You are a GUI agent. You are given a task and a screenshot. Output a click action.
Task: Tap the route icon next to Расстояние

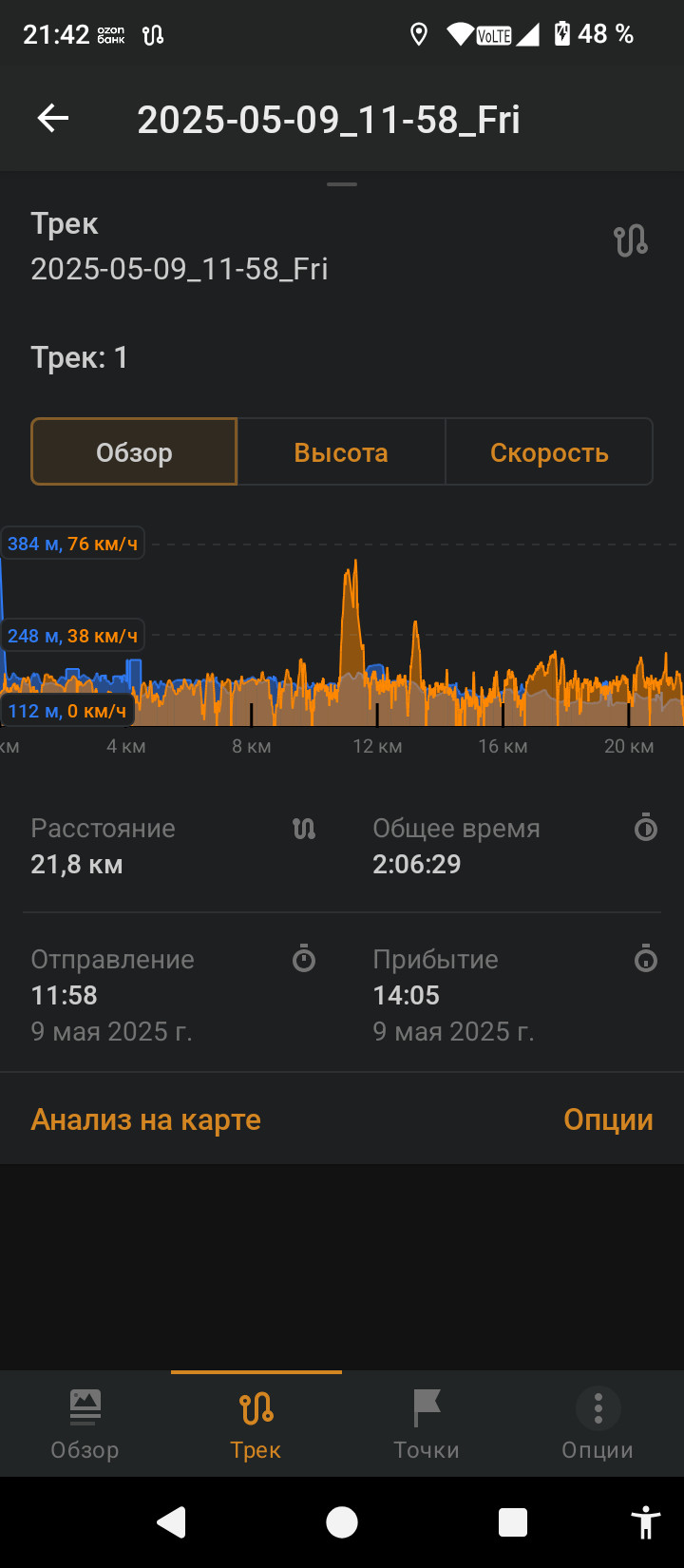(304, 829)
